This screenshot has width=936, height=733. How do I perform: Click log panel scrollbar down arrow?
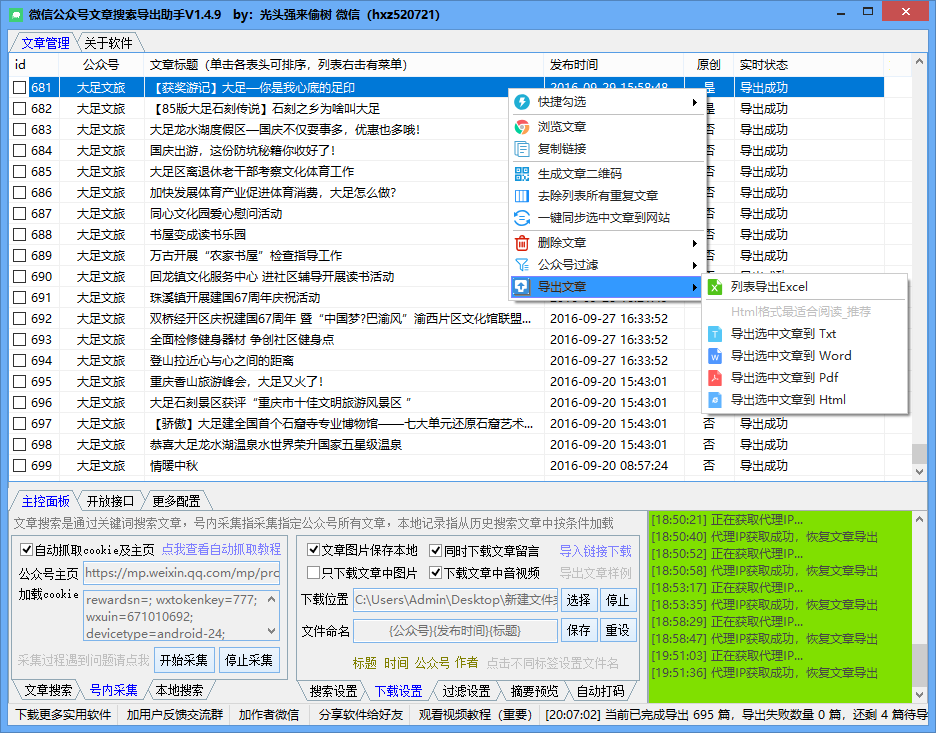(x=919, y=695)
